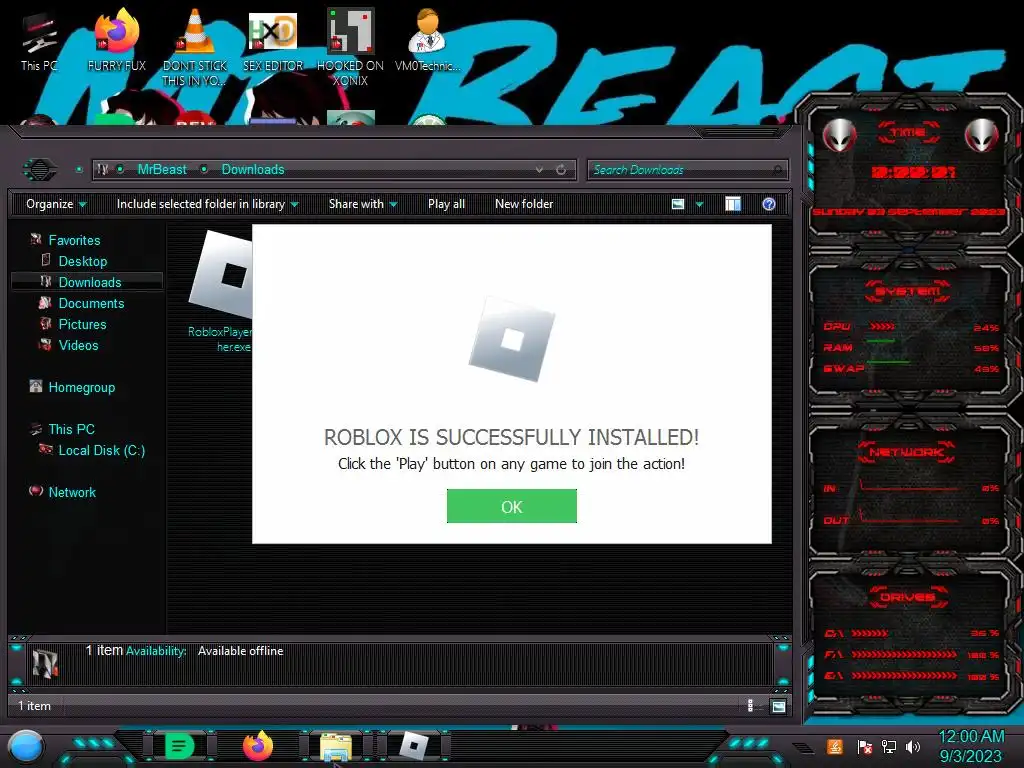The image size is (1024, 768).
Task: Click the NETWORK gadget header
Action: 906,452
